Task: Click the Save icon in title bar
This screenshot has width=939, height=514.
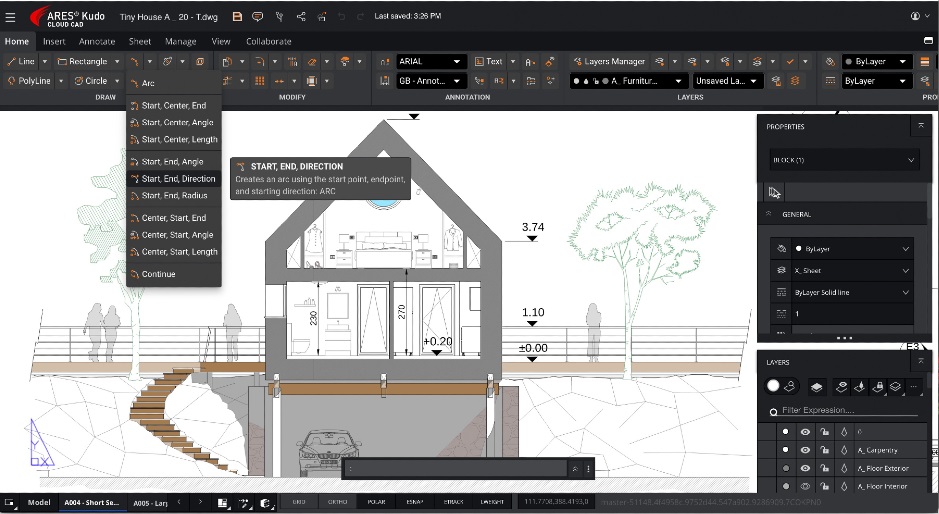Action: click(237, 17)
